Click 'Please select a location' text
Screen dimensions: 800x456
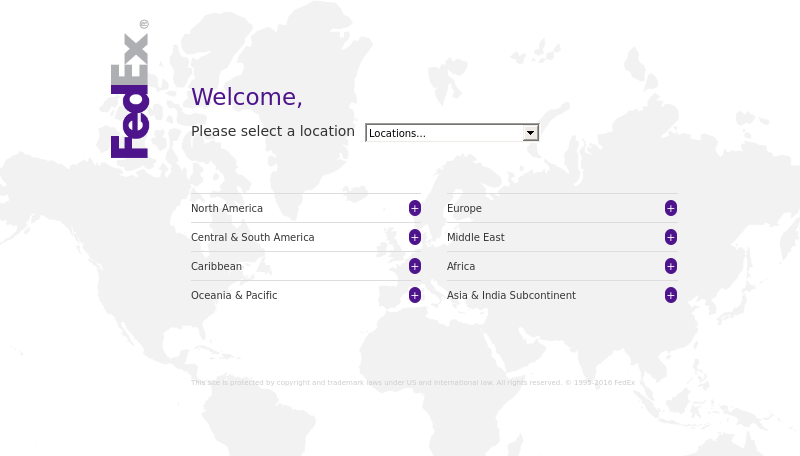click(x=273, y=131)
